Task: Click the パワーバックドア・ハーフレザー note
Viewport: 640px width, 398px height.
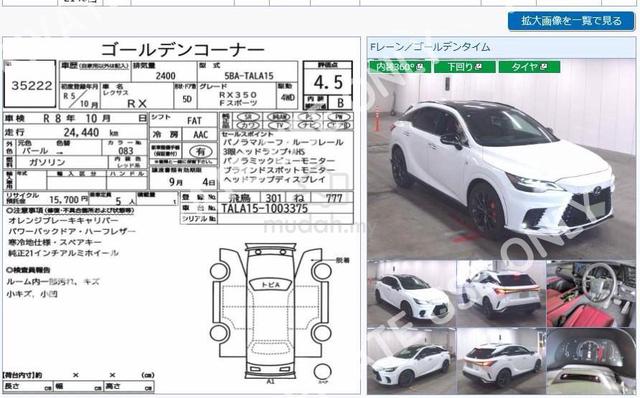Action: [72, 231]
